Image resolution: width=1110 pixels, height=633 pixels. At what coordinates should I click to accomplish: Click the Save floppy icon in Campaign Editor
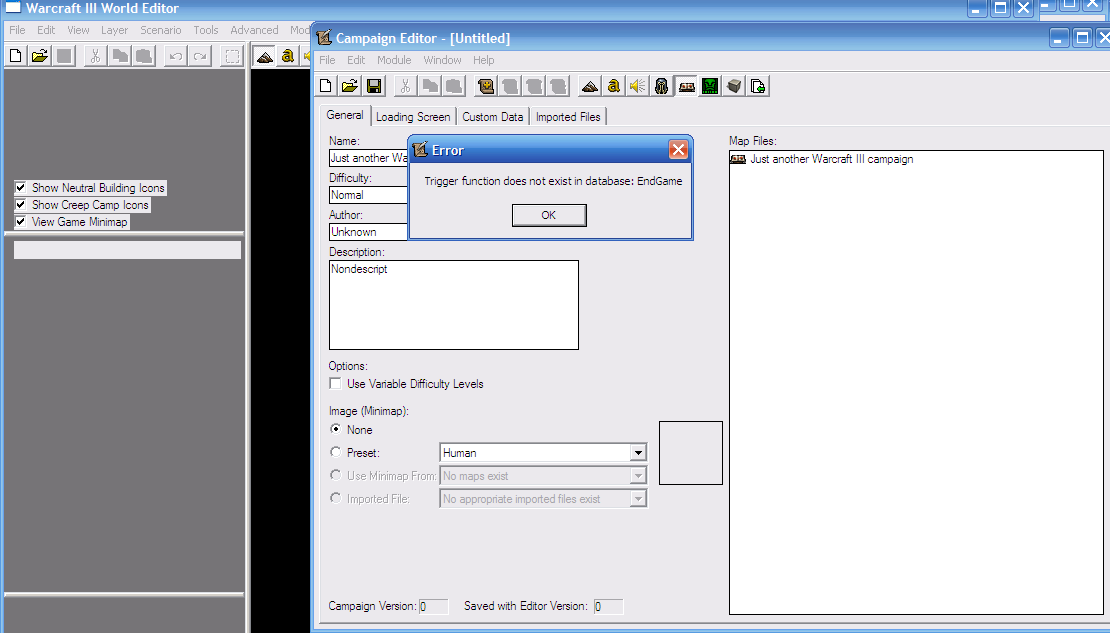[374, 86]
